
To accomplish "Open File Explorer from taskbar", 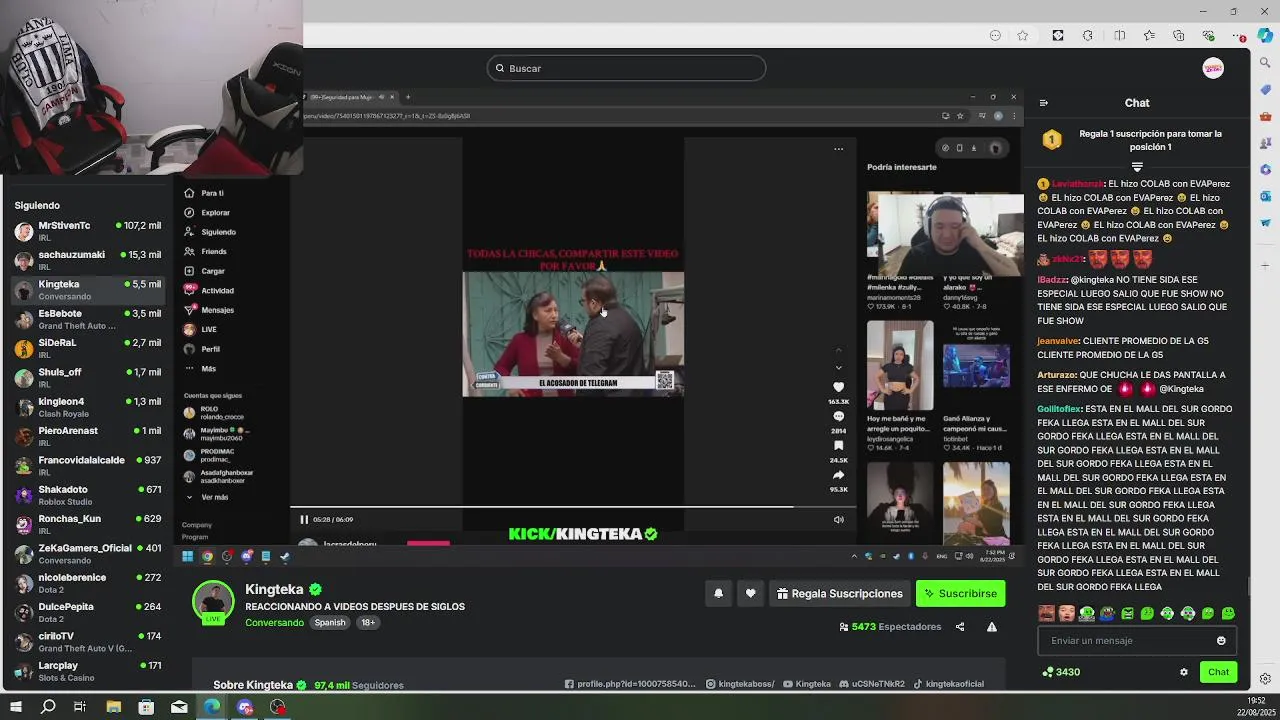I will [113, 707].
